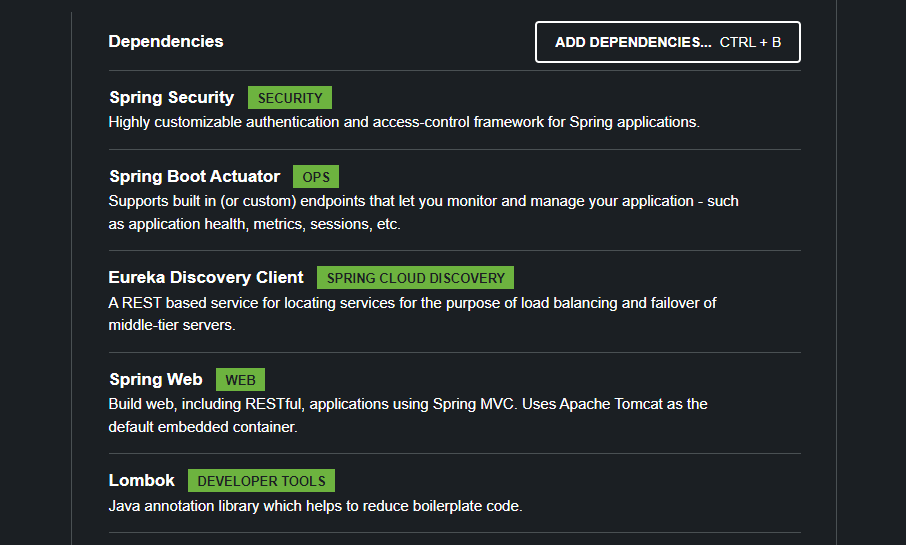Click the Spring Security description text

pos(404,123)
